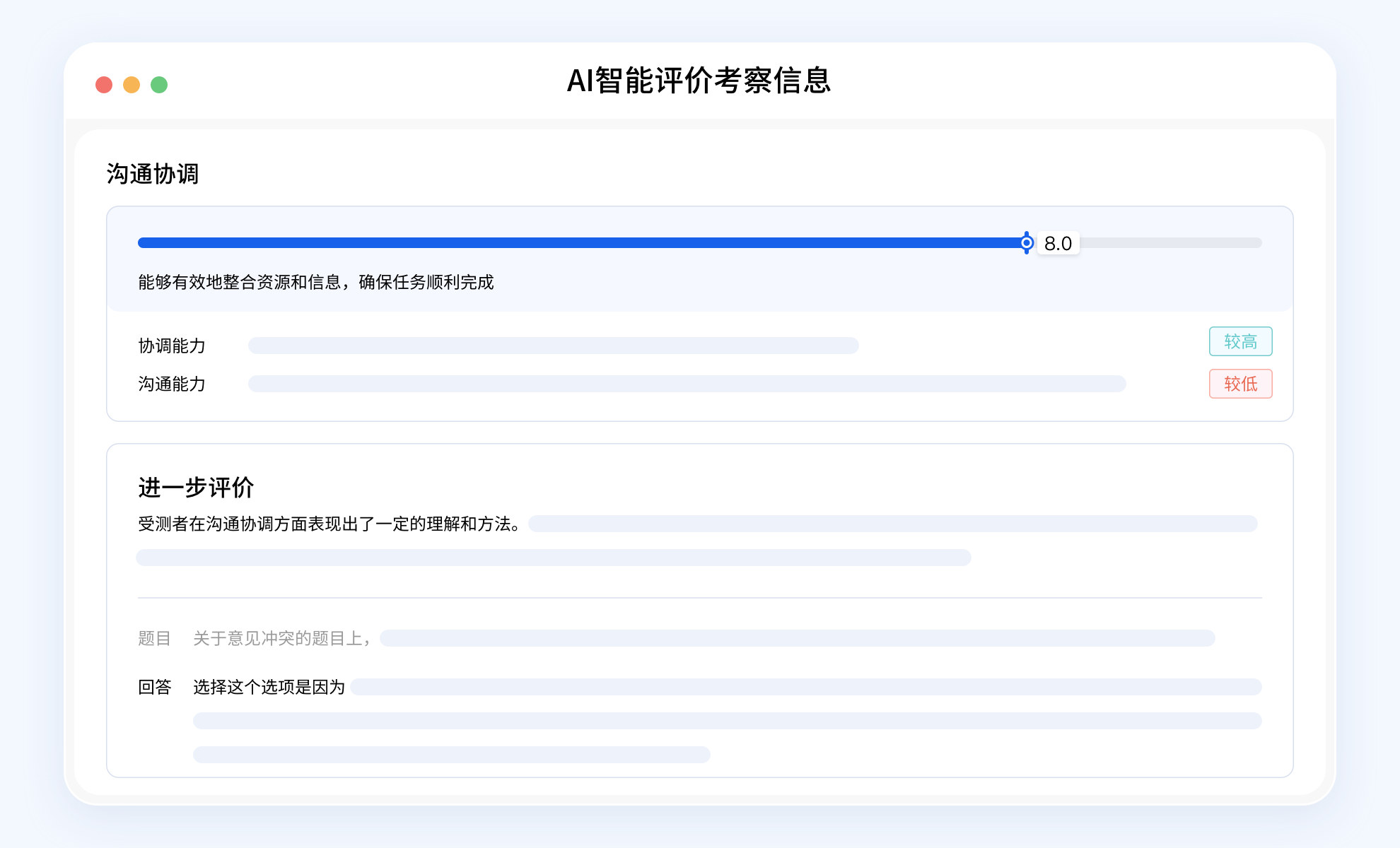Click the 回答 label
The image size is (1400, 848).
154,687
